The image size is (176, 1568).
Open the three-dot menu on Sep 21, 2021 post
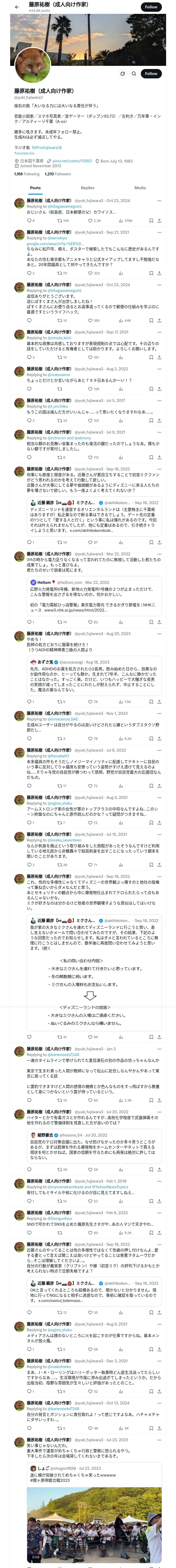pyautogui.click(x=159, y=232)
